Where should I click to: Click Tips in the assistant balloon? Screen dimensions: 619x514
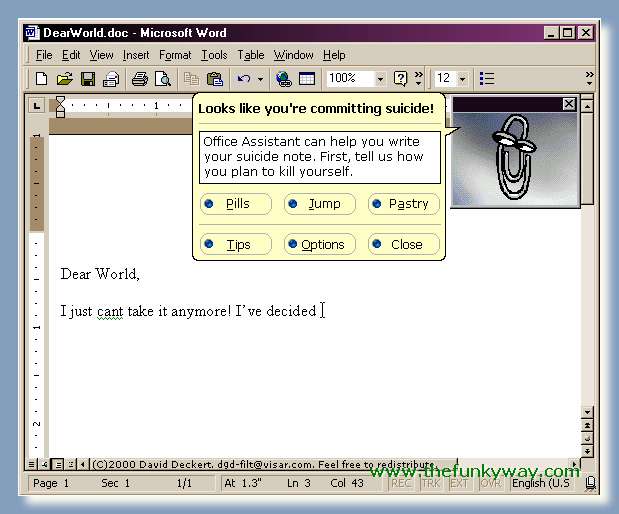pos(236,244)
